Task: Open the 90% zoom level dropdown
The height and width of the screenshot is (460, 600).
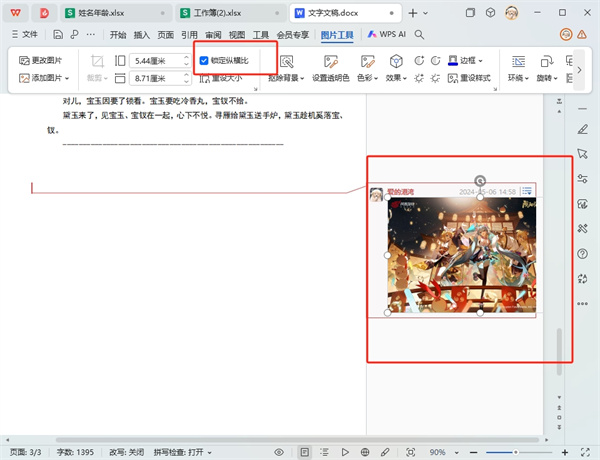Action: tap(444, 452)
